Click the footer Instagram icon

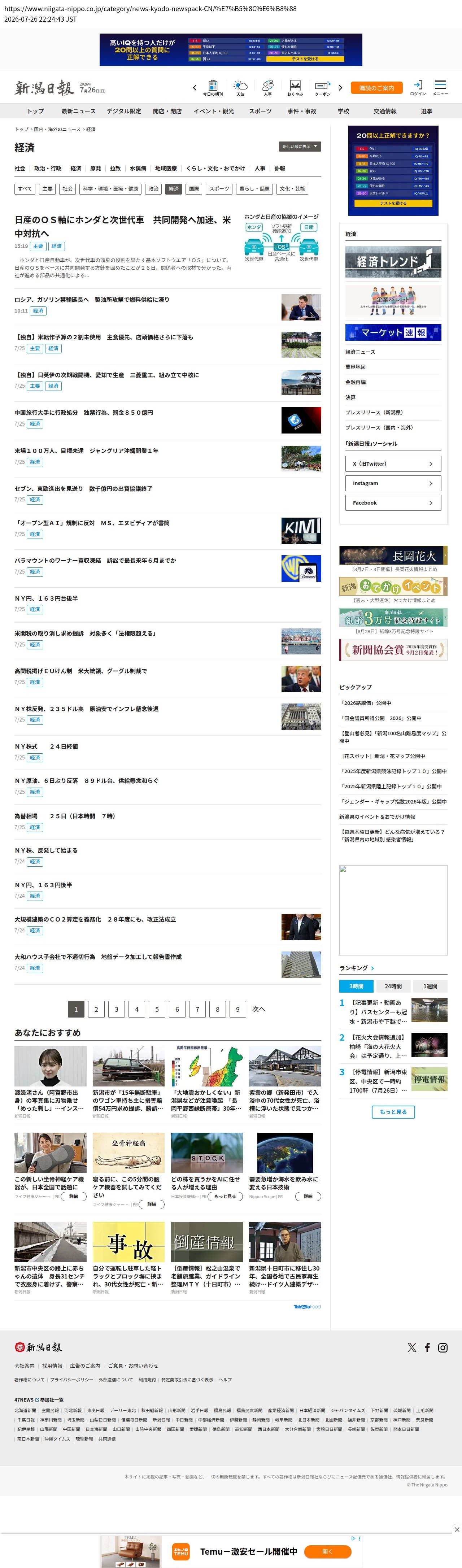(x=443, y=1348)
